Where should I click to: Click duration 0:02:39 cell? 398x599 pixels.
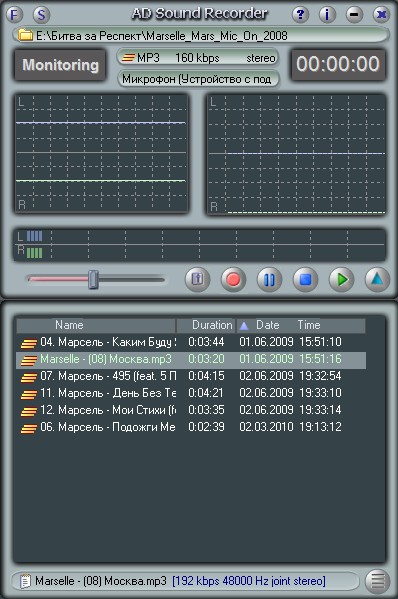pyautogui.click(x=206, y=427)
